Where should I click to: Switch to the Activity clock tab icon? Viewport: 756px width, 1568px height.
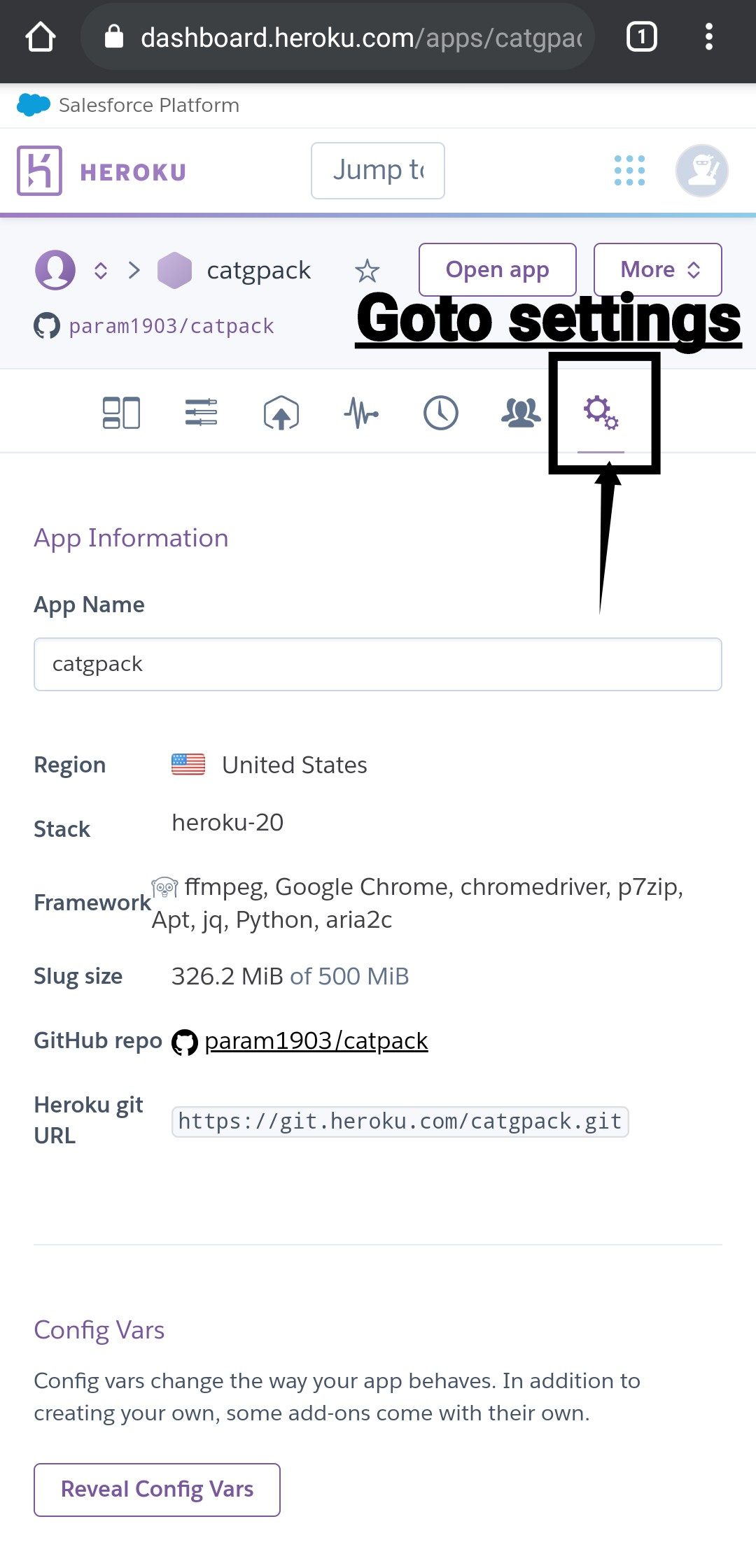[x=441, y=413]
